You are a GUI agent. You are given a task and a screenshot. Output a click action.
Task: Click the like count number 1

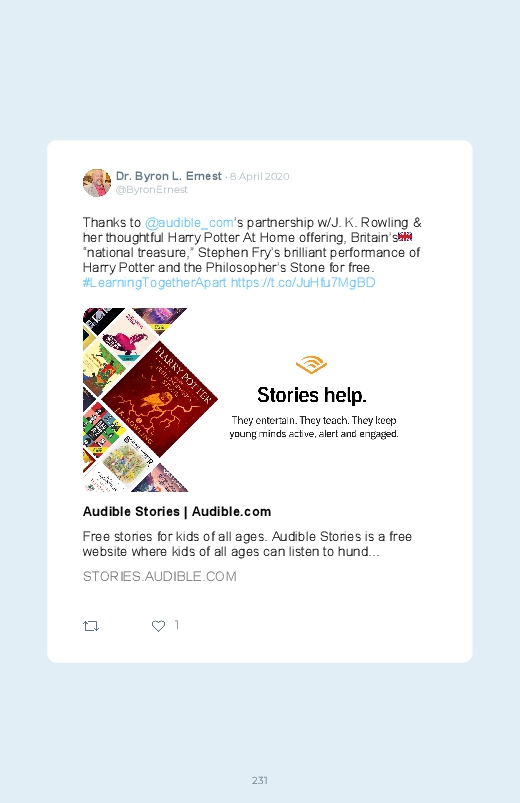pyautogui.click(x=176, y=625)
